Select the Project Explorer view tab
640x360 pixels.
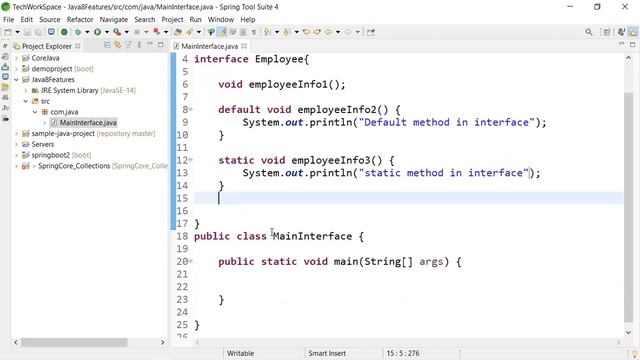[47, 46]
